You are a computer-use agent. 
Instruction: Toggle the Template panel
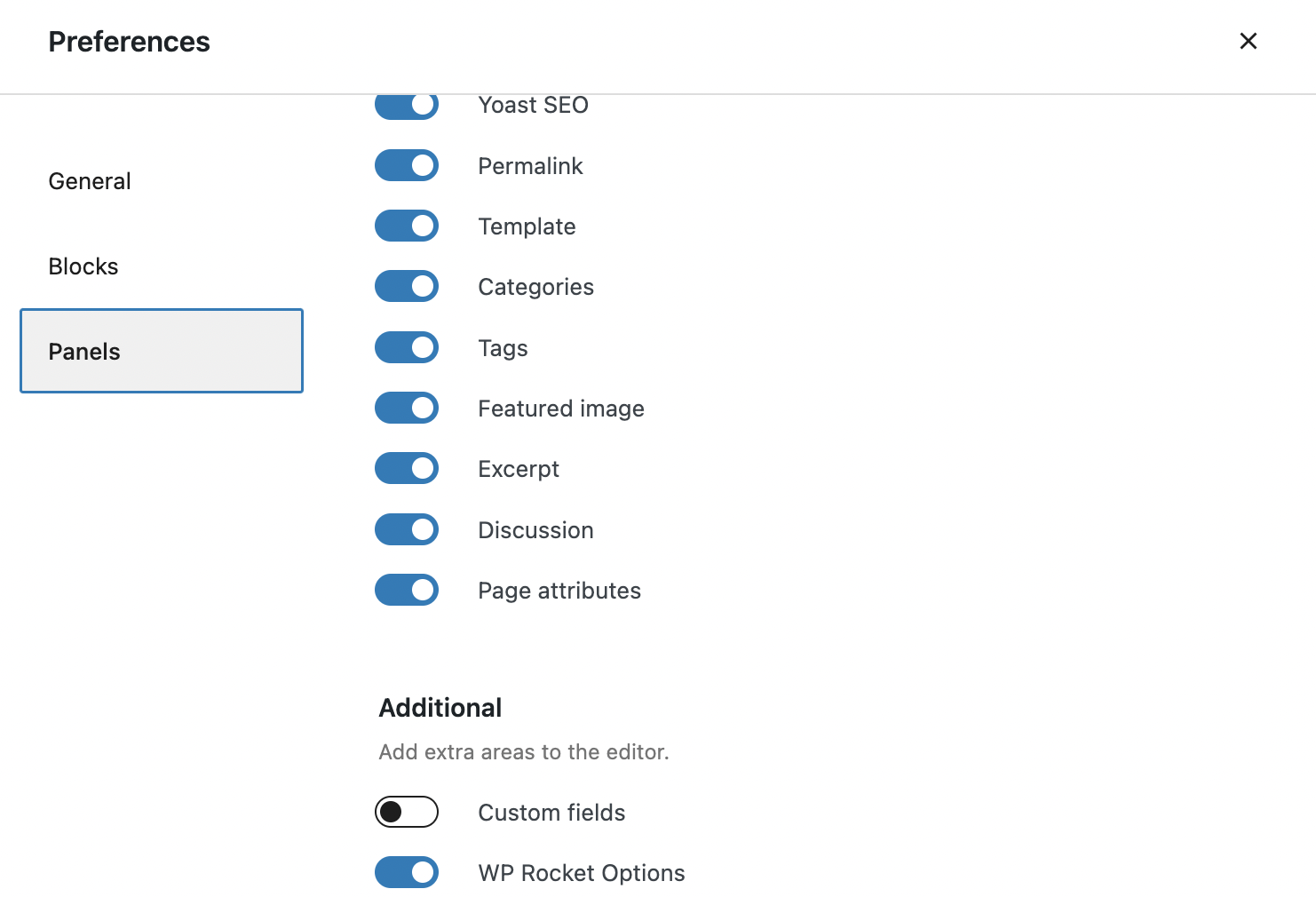pos(406,226)
